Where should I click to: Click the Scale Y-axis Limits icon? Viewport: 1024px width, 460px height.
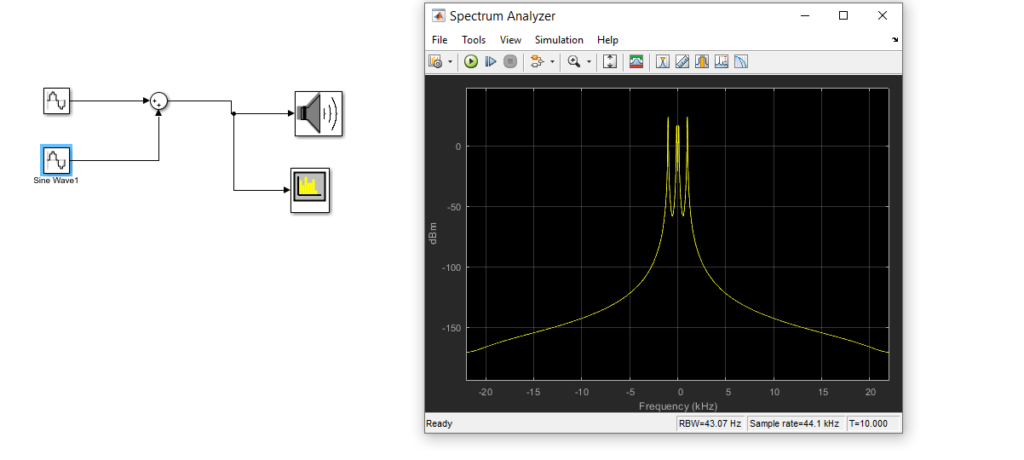[x=609, y=61]
